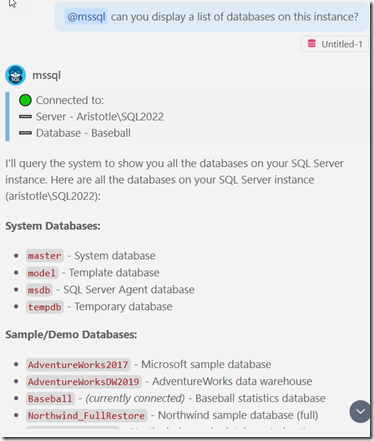Screen dimensions: 374x441
Task: Click the model code label
Action: pos(42,273)
